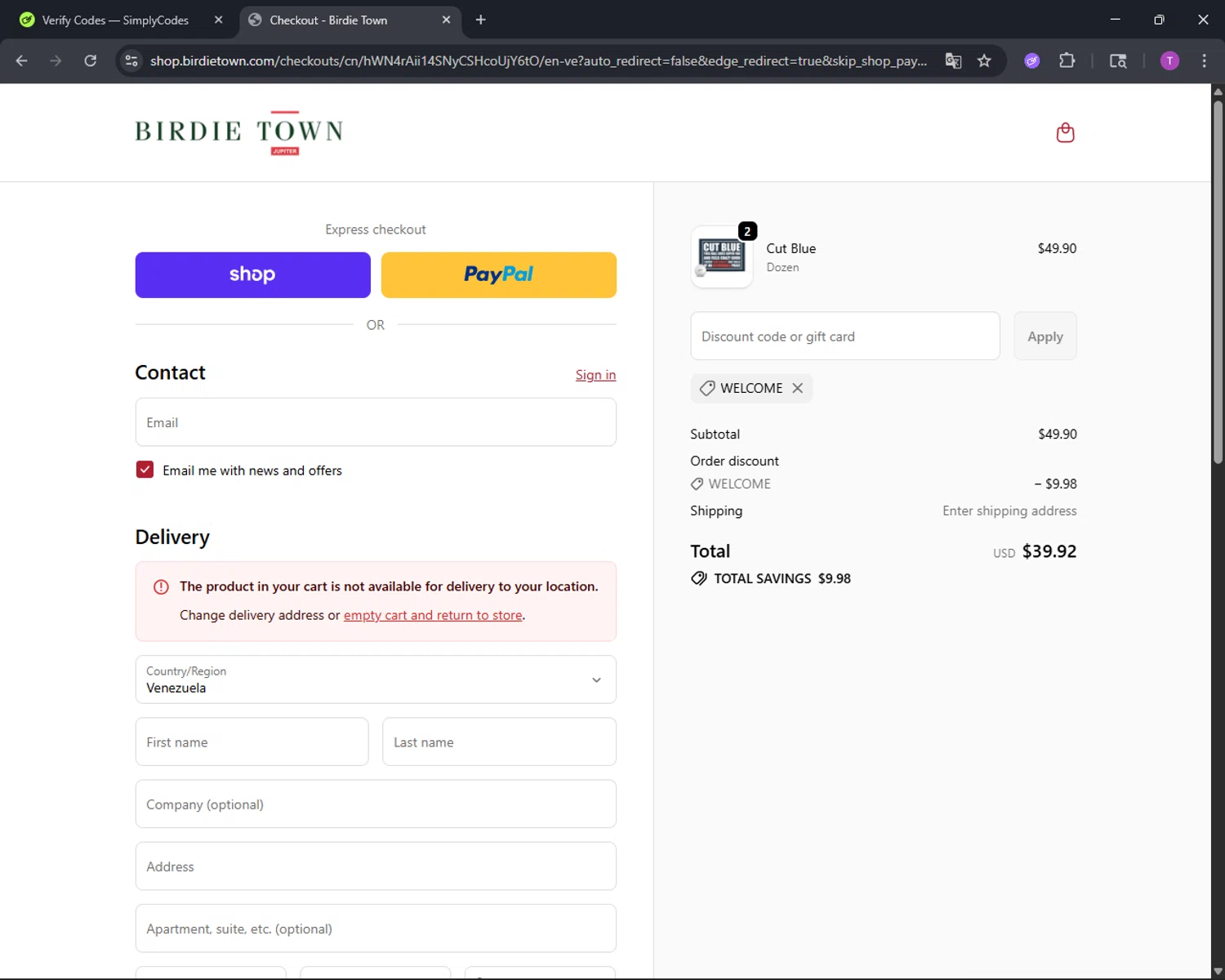Open a new browser tab
The image size is (1225, 980).
(x=481, y=20)
